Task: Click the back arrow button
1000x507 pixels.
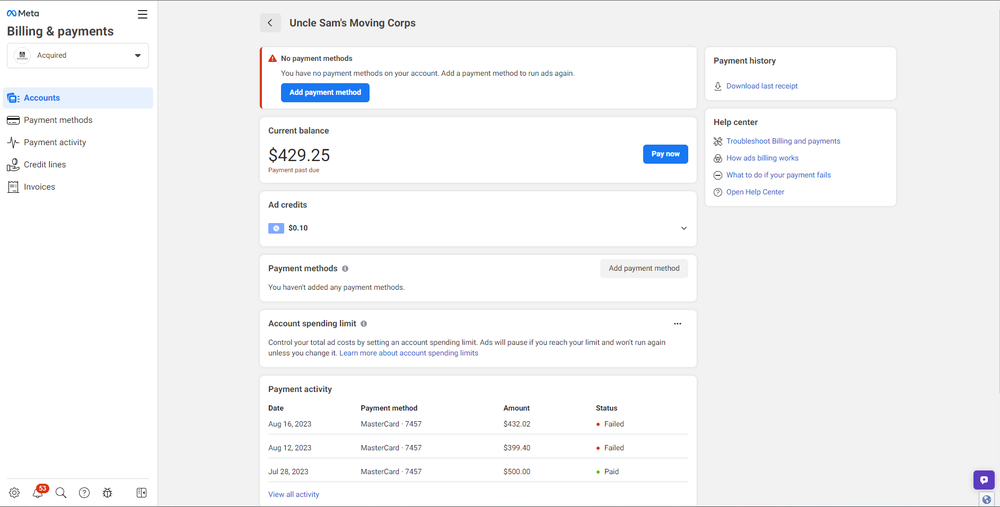Action: 269,23
